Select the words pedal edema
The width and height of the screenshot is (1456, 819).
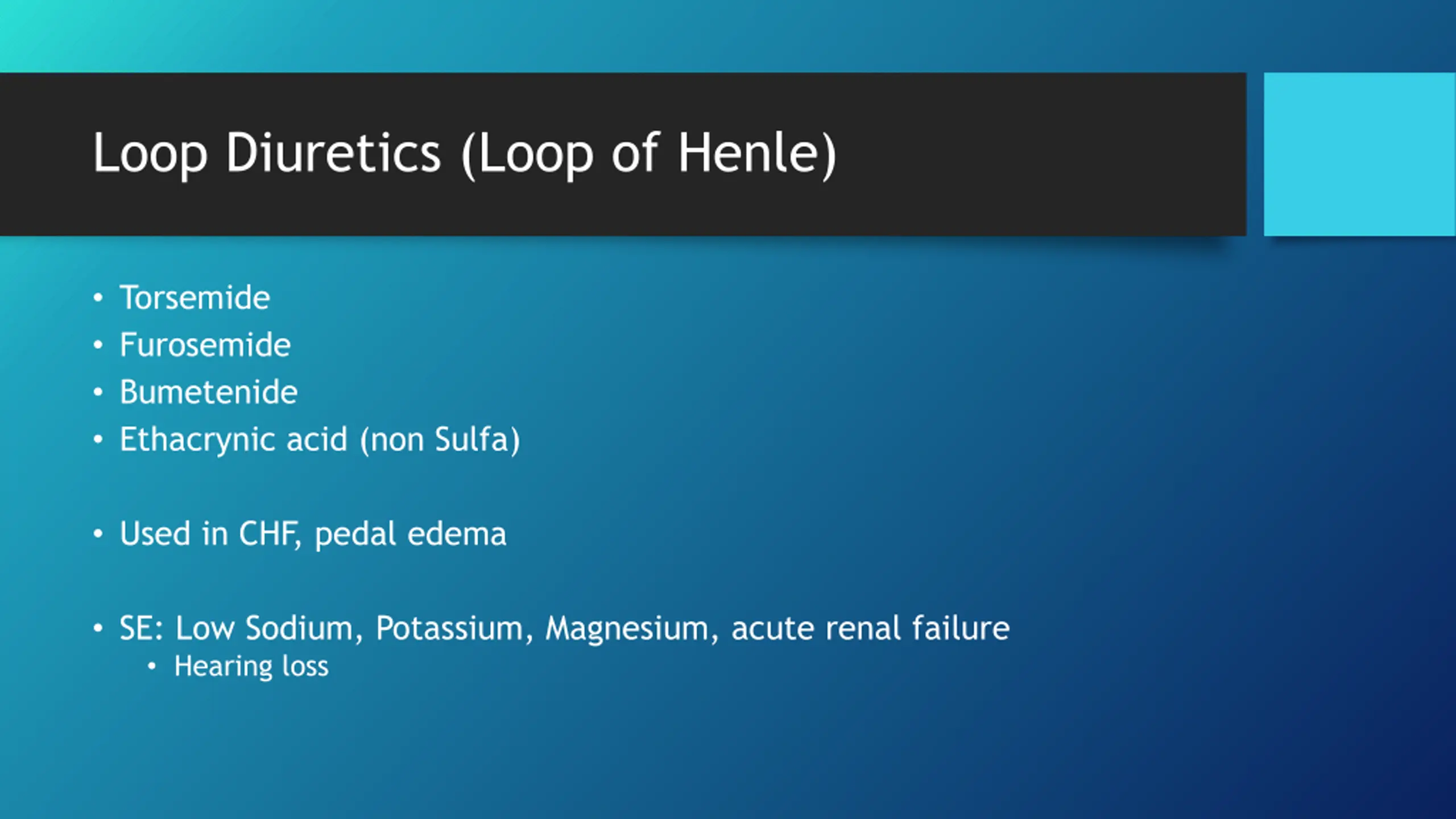[410, 535]
